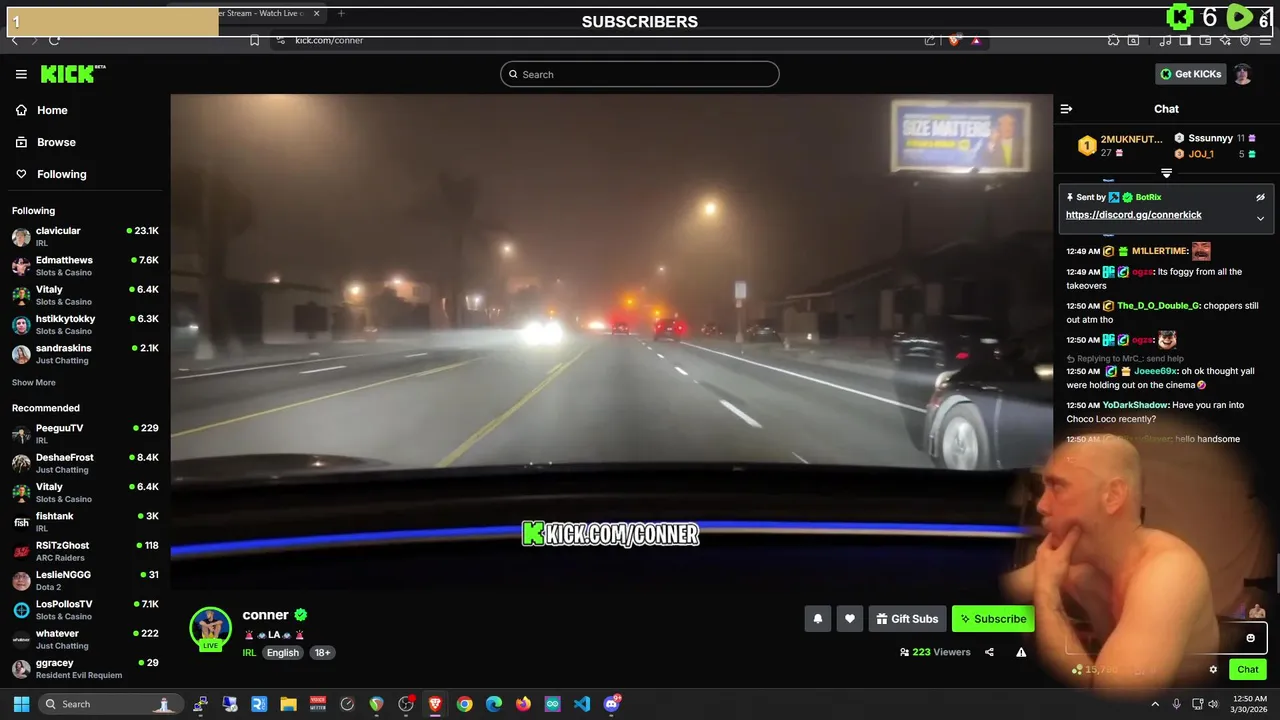1280x720 pixels.
Task: Click browser bookmark icon
Action: (254, 40)
